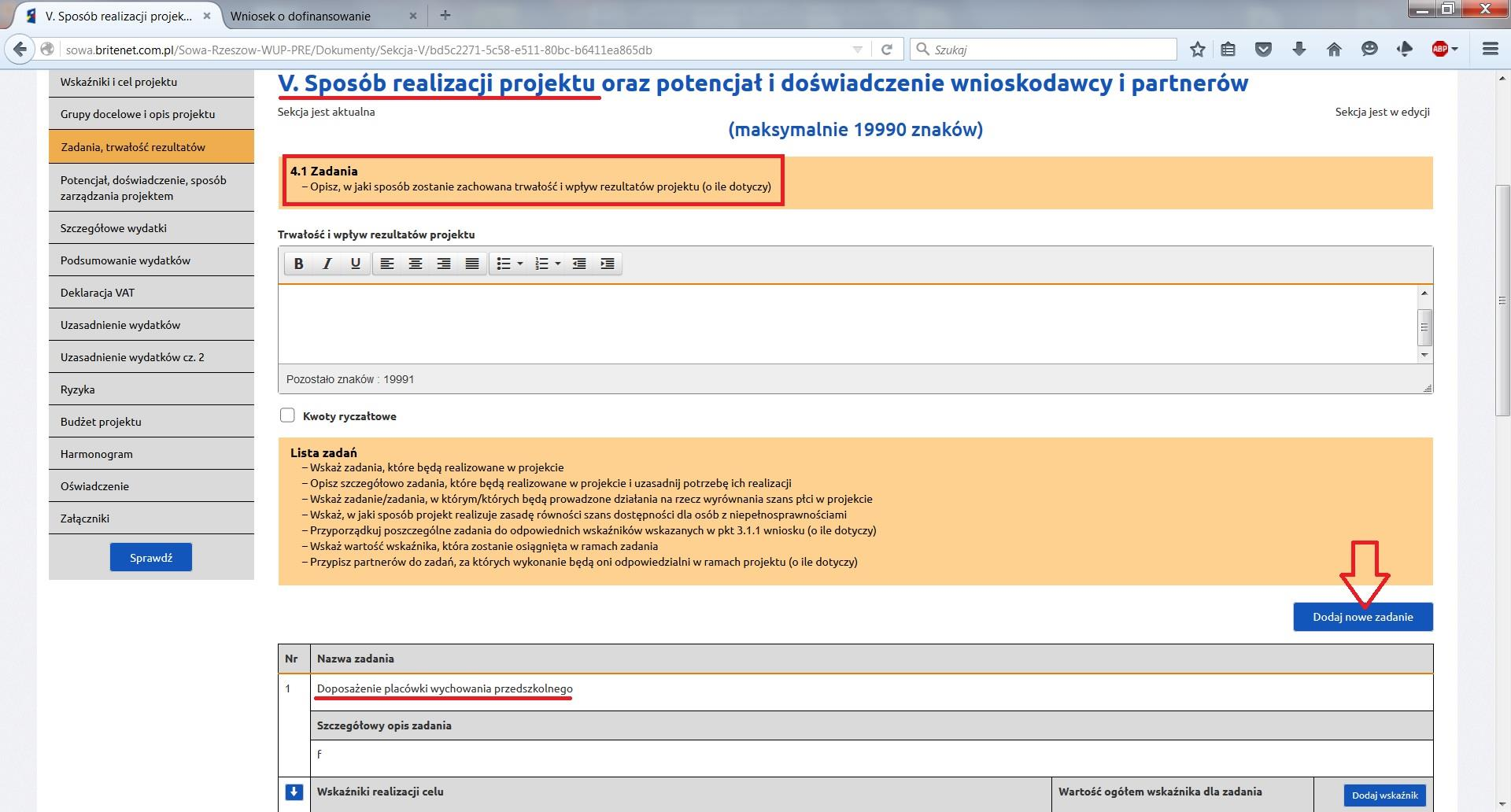
Task: Open the URL bar history dropdown
Action: [858, 50]
